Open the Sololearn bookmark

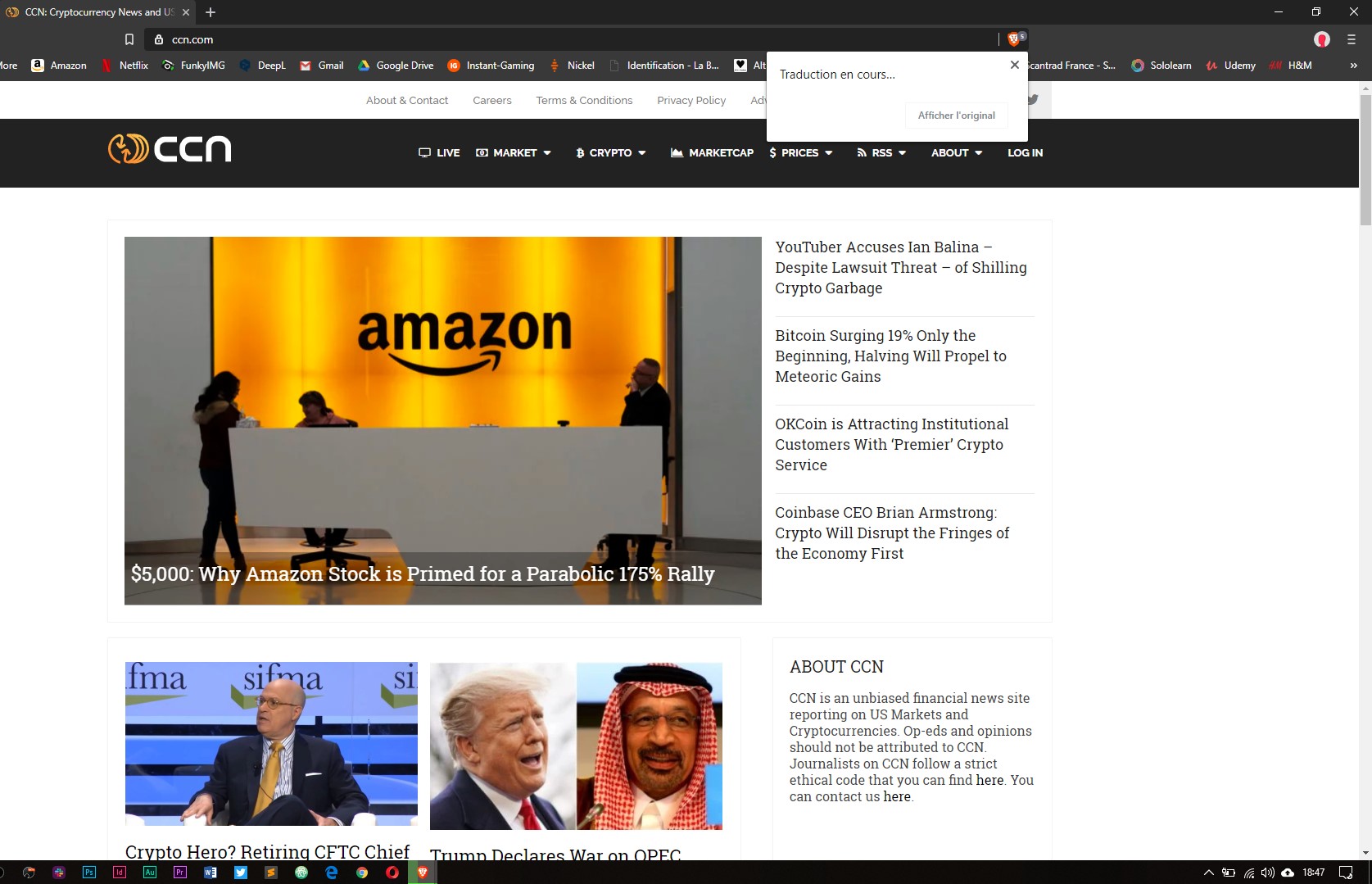point(1161,66)
